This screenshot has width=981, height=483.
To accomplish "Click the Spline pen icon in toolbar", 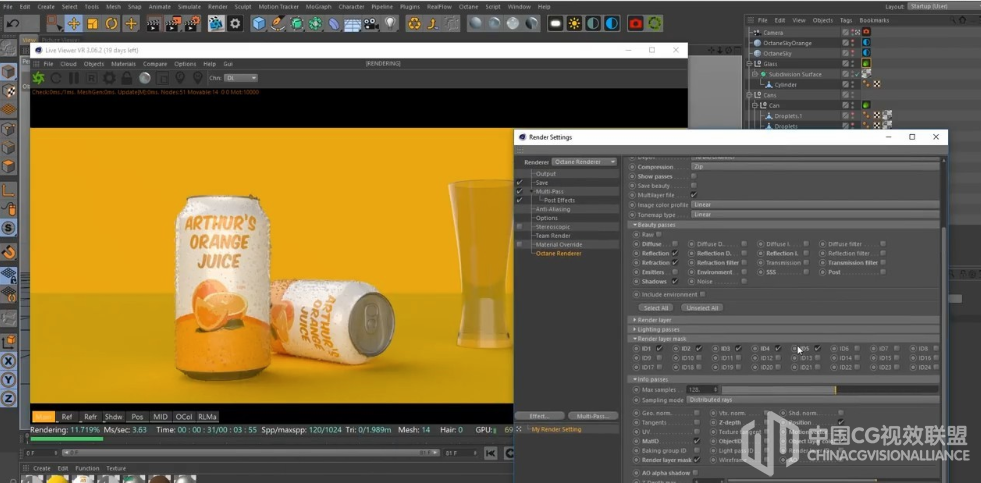I will (x=278, y=24).
